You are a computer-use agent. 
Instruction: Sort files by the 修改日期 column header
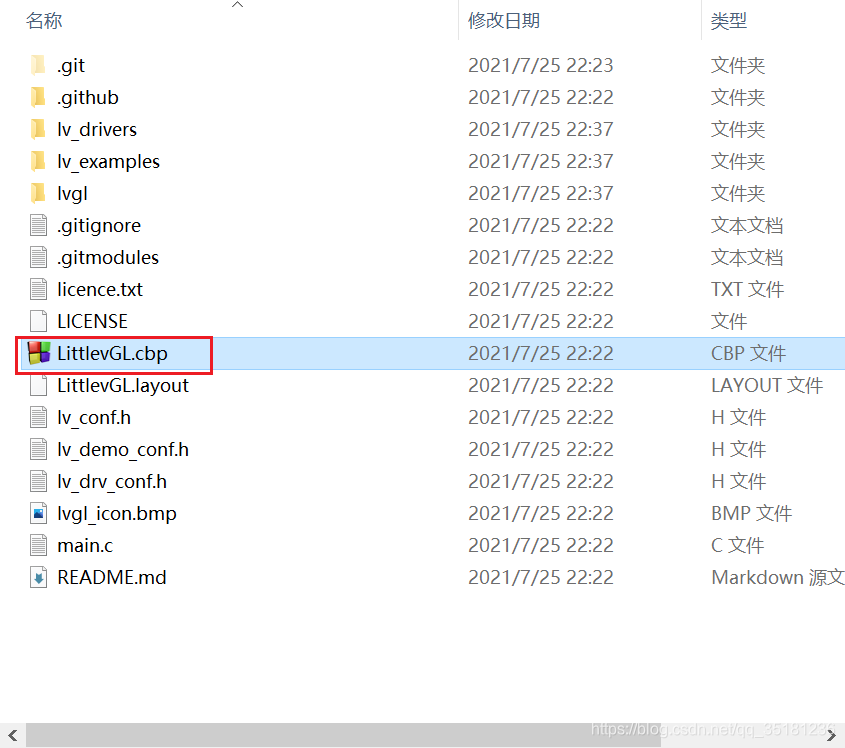(x=504, y=20)
